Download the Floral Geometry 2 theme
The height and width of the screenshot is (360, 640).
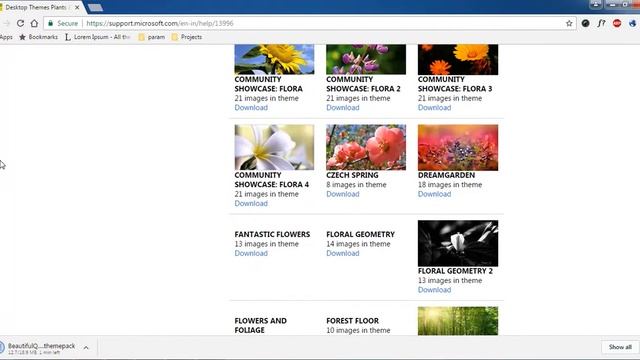(x=434, y=290)
